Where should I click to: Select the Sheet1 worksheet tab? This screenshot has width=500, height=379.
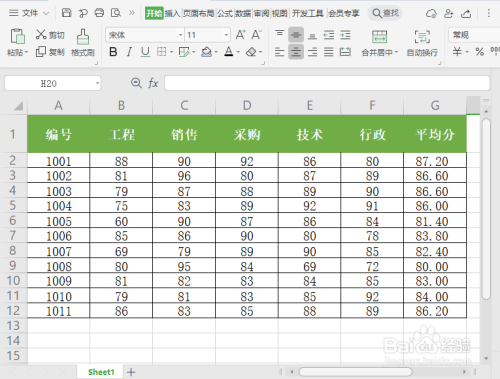pyautogui.click(x=101, y=372)
